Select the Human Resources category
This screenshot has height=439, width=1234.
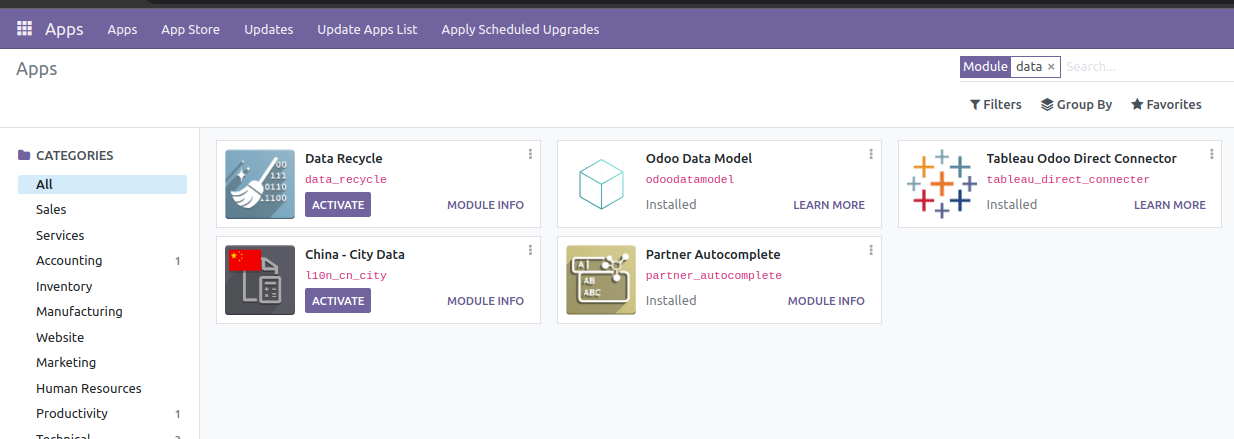(89, 388)
